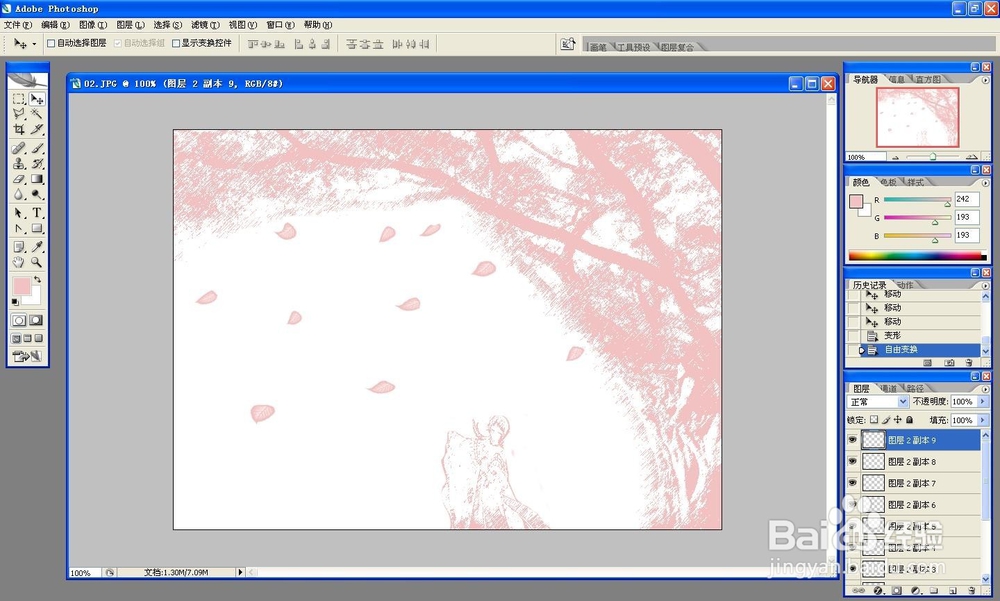Open the 文件 menu

(17, 25)
